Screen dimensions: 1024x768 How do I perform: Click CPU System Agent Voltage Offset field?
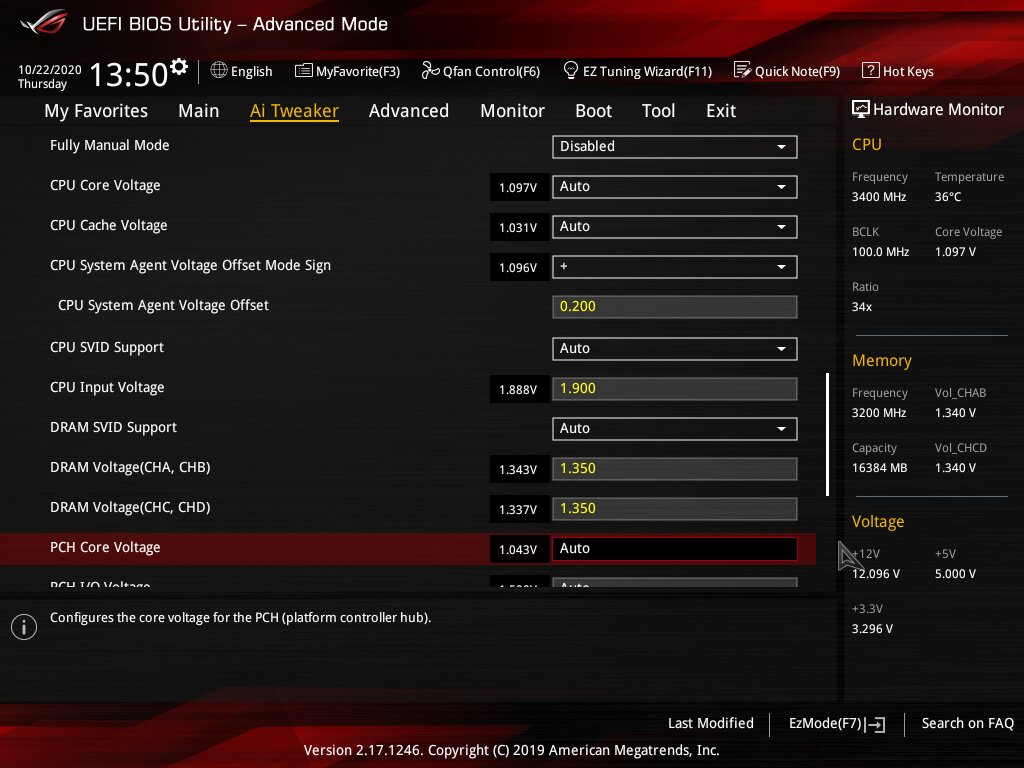click(674, 306)
